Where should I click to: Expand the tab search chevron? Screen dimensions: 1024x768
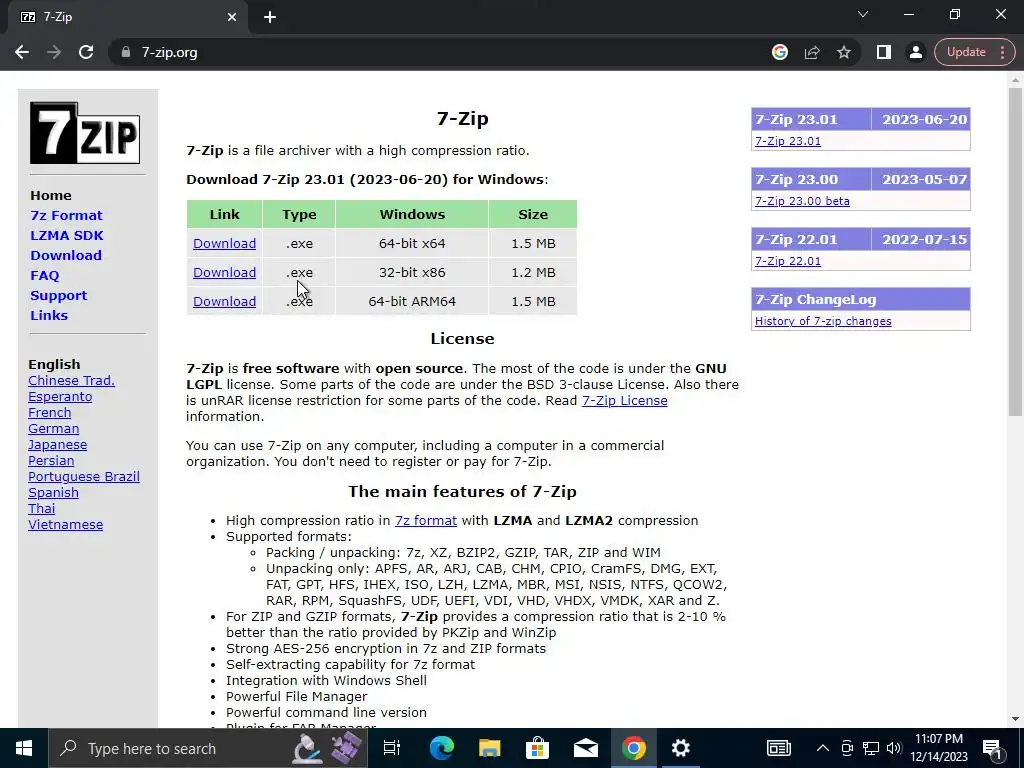tap(863, 14)
